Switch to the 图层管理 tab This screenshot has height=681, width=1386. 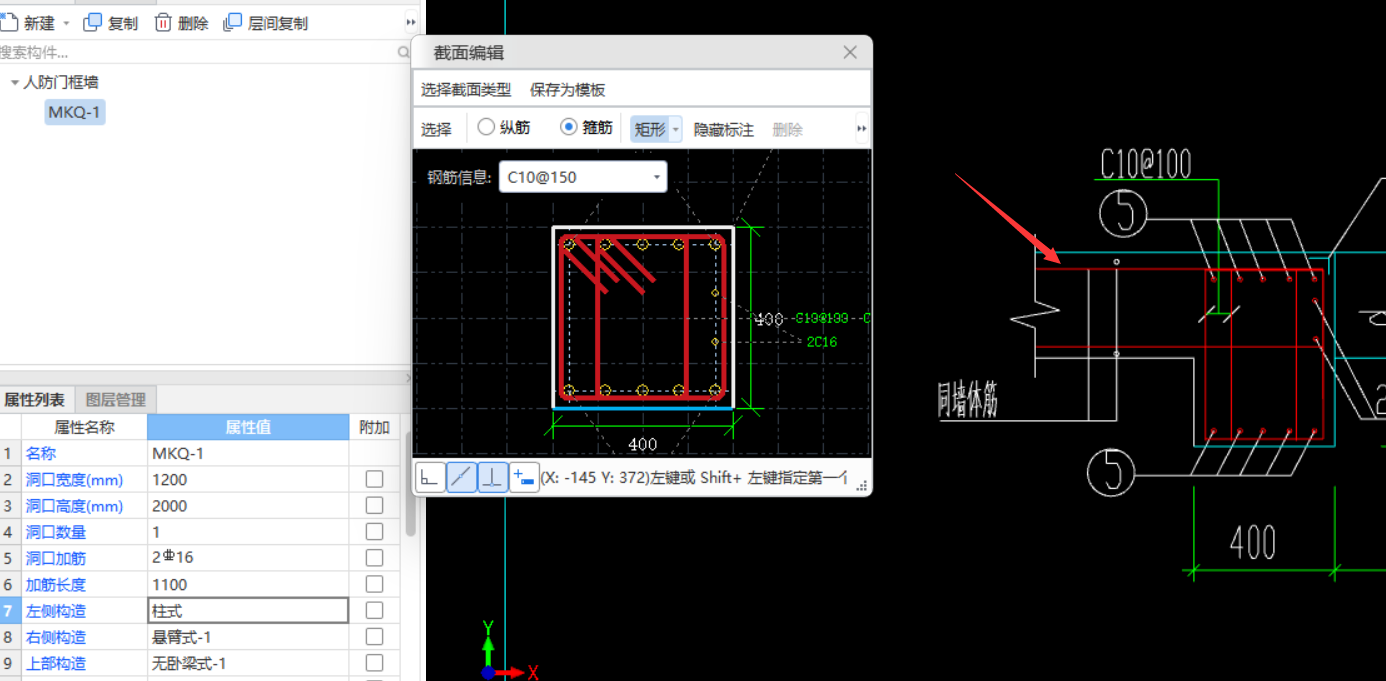[116, 400]
